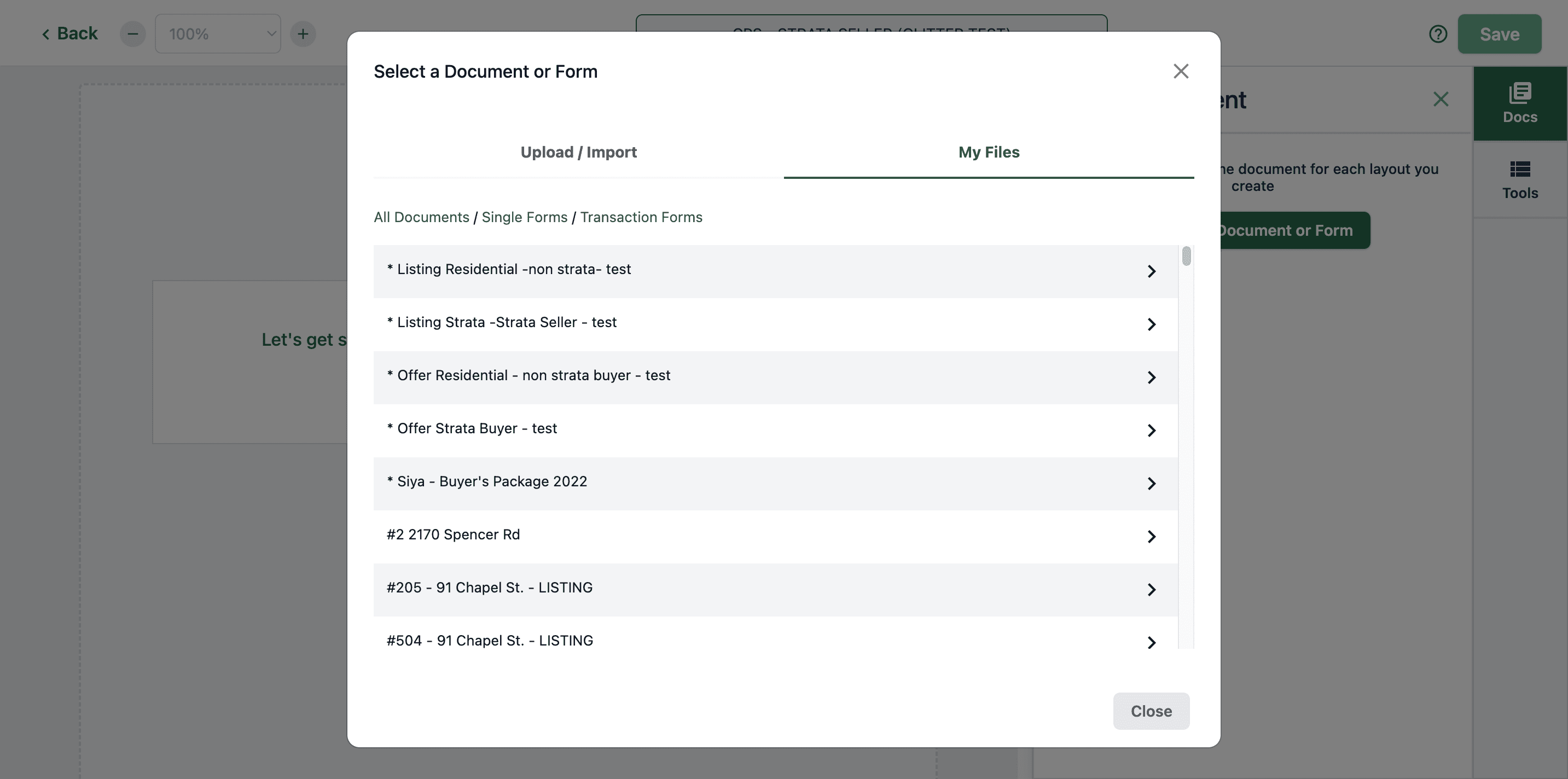Go Back from the editor

click(69, 33)
